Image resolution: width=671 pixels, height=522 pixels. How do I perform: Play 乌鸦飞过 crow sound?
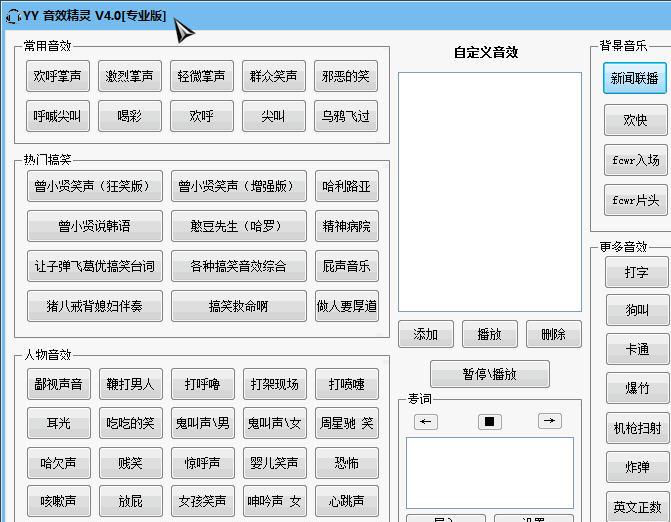[346, 116]
